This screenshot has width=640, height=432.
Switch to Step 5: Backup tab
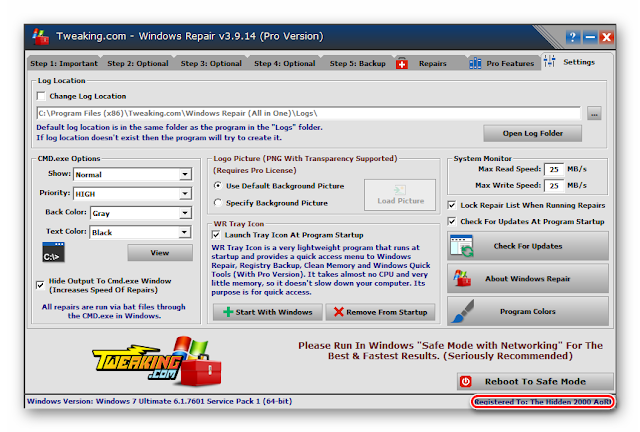358,63
